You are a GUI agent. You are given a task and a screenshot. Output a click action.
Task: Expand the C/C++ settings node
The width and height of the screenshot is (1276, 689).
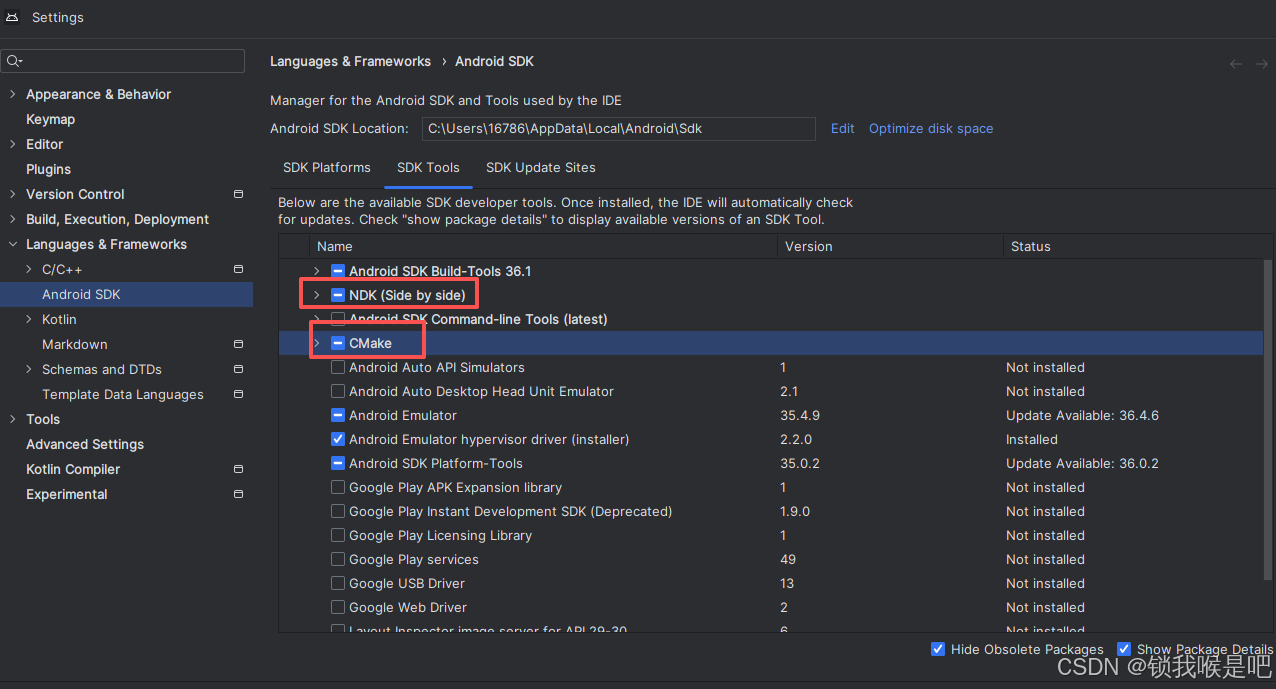(x=29, y=269)
